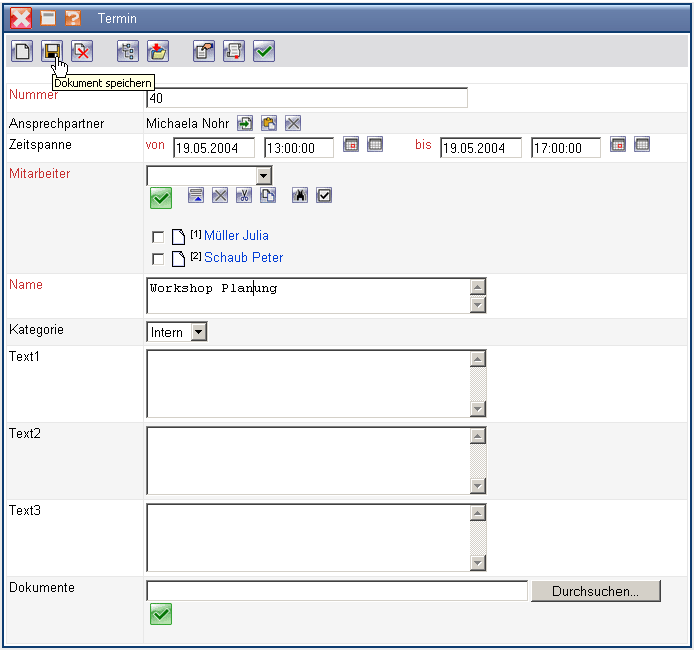Click the delete document icon with red X
Viewport: 694px width, 650px height.
[82, 52]
